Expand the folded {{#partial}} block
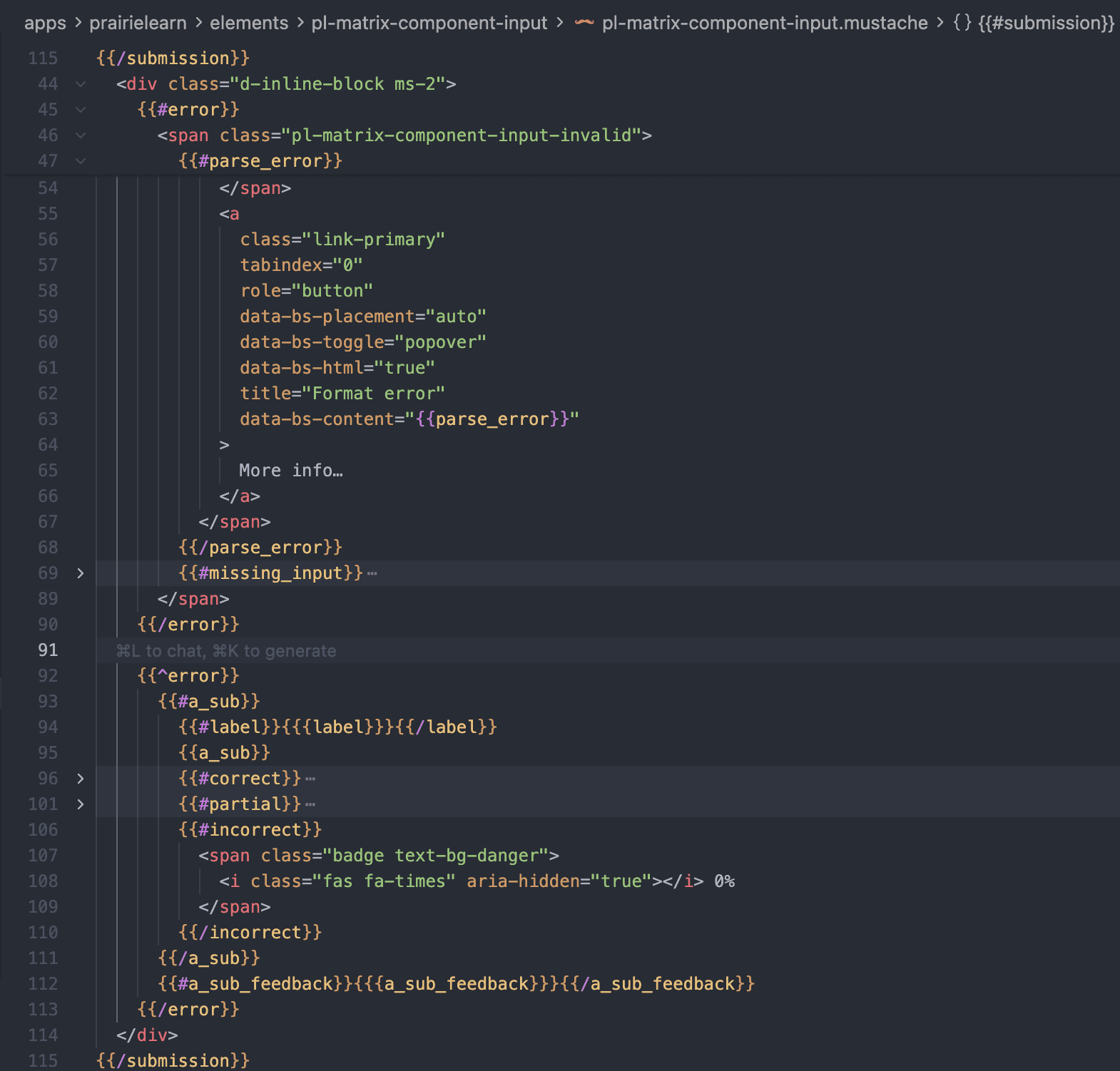Image resolution: width=1120 pixels, height=1071 pixels. coord(81,804)
